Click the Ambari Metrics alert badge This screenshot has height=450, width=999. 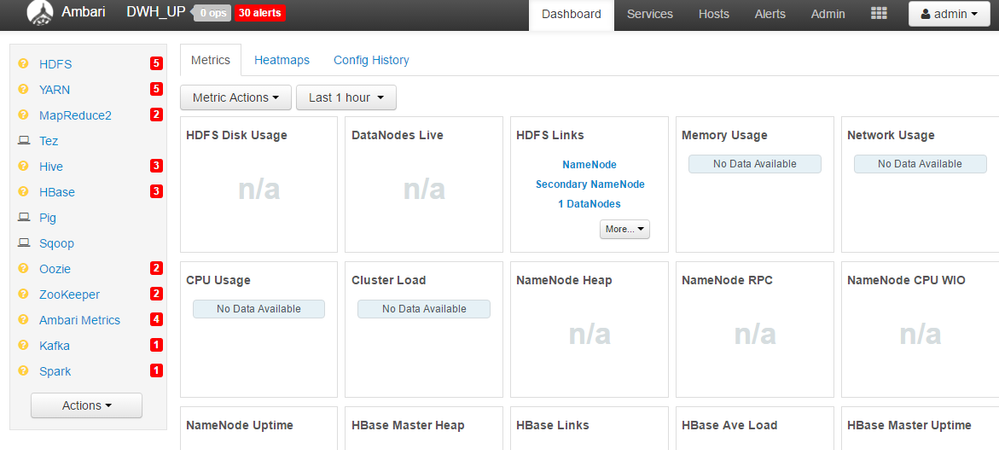(x=156, y=320)
